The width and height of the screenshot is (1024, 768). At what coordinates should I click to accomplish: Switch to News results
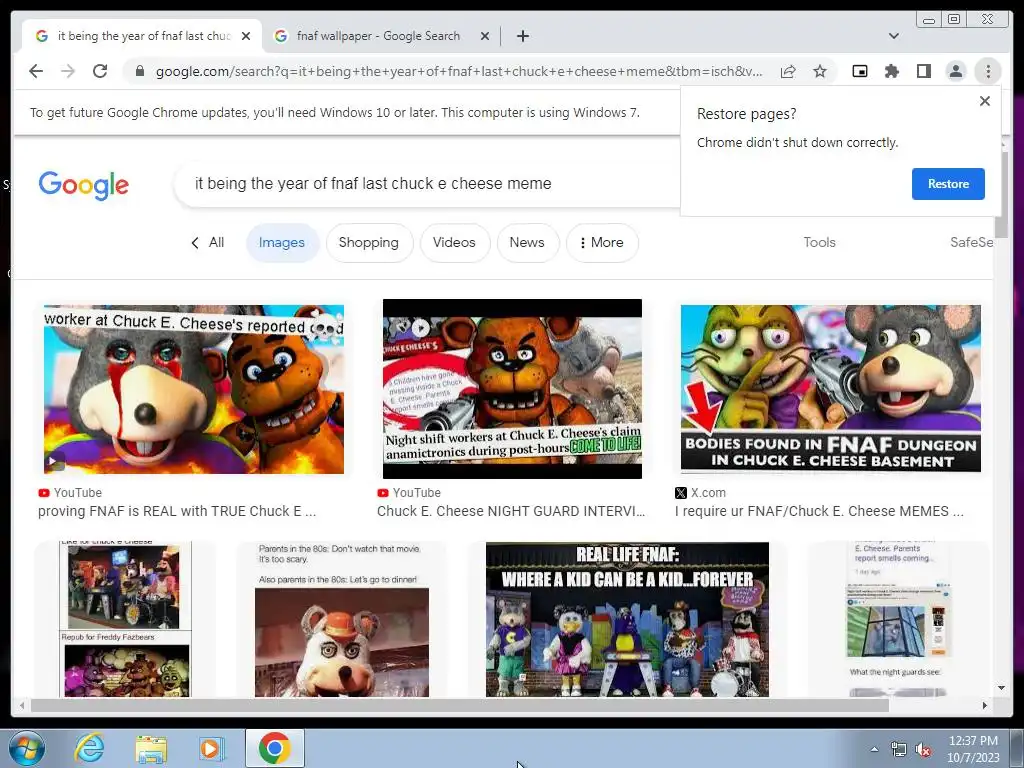point(527,242)
